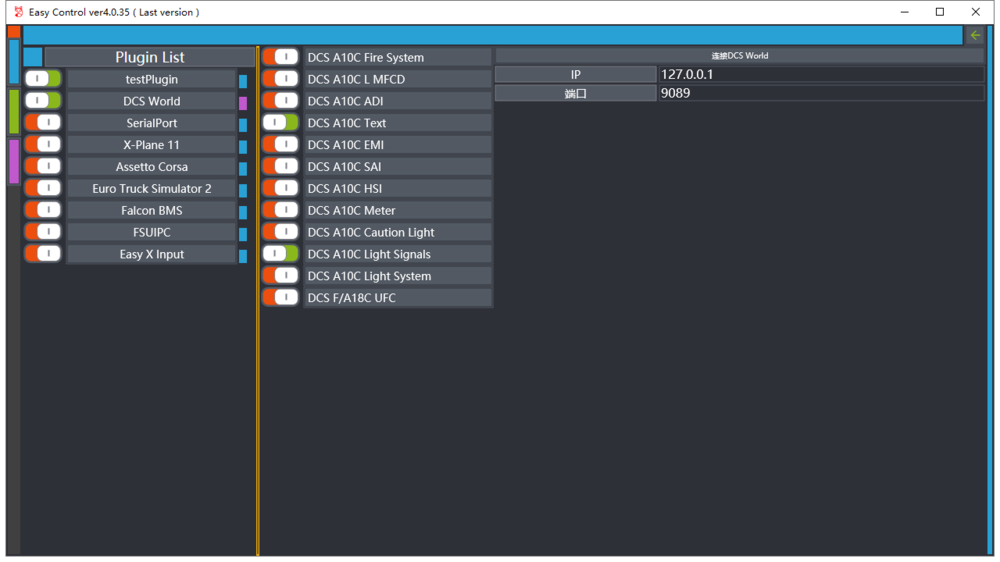Maximize the Easy Control window

(939, 11)
